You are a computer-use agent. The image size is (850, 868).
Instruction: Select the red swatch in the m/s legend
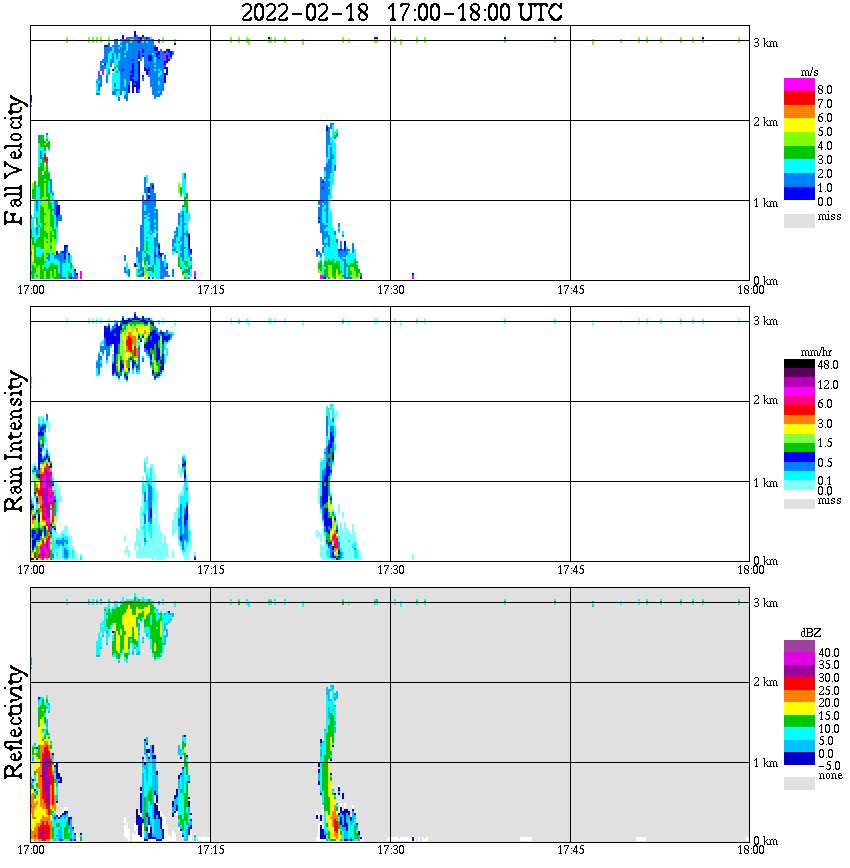pos(799,99)
